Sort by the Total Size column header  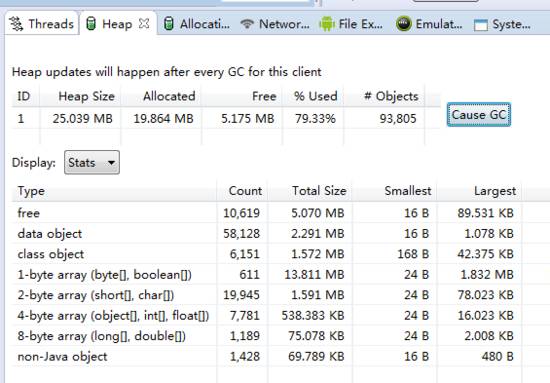pos(319,191)
